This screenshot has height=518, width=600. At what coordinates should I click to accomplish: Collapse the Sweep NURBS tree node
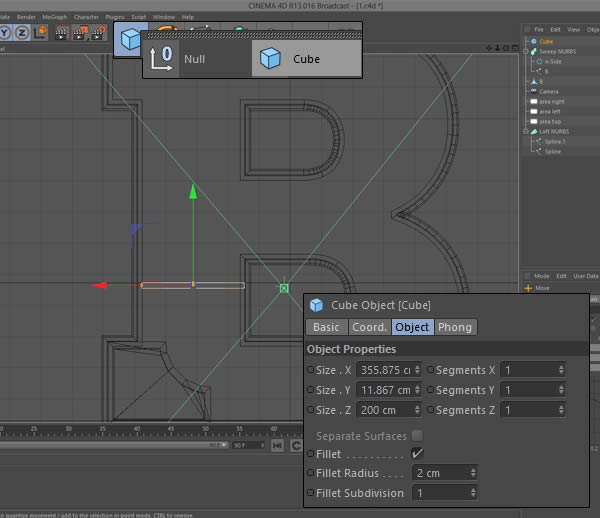point(526,51)
